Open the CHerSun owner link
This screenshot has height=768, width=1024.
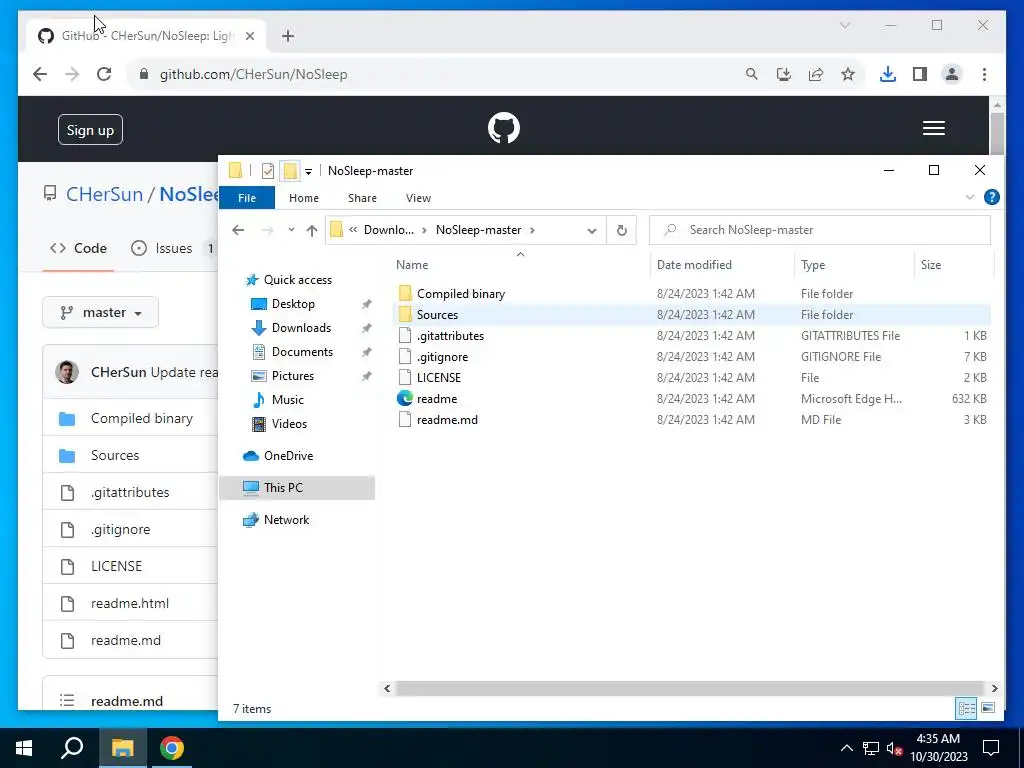(x=104, y=195)
